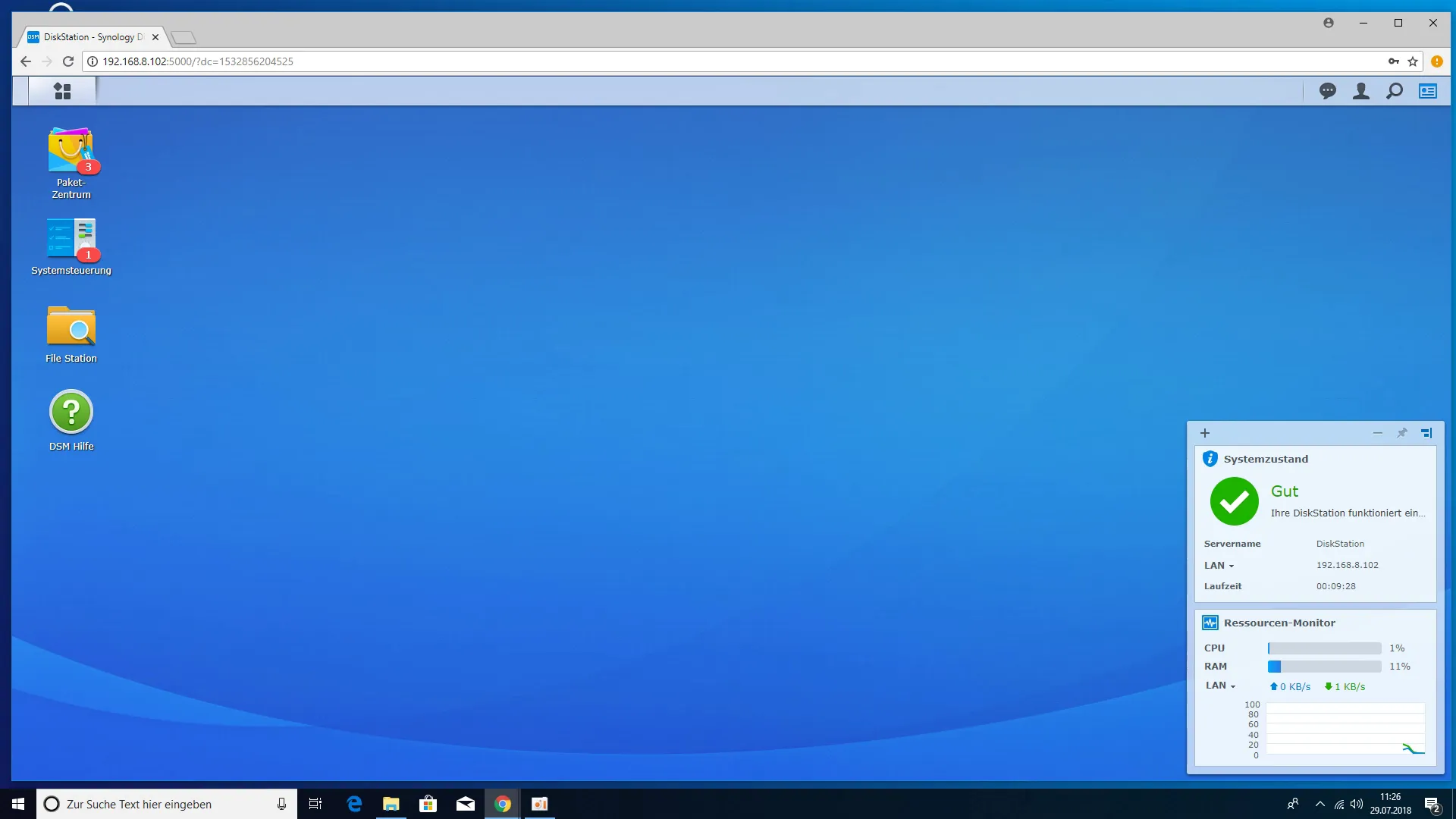Viewport: 1456px width, 819px height.
Task: Click the volume icon in tray
Action: pos(1357,804)
